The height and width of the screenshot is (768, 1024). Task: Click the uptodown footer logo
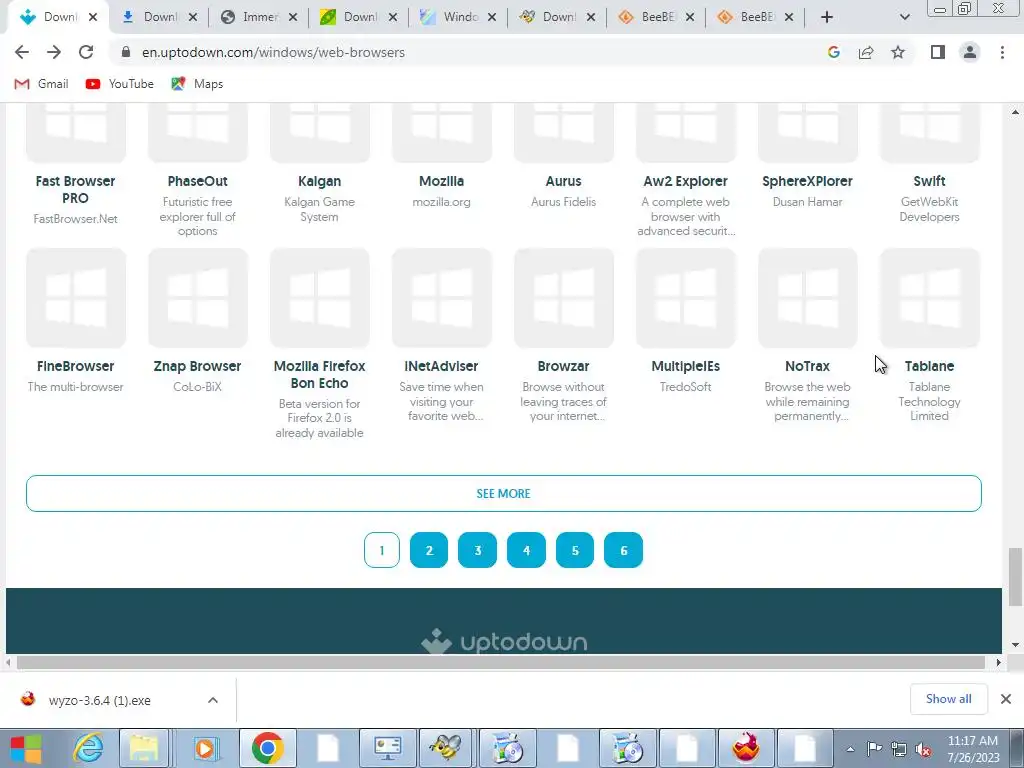pyautogui.click(x=504, y=641)
